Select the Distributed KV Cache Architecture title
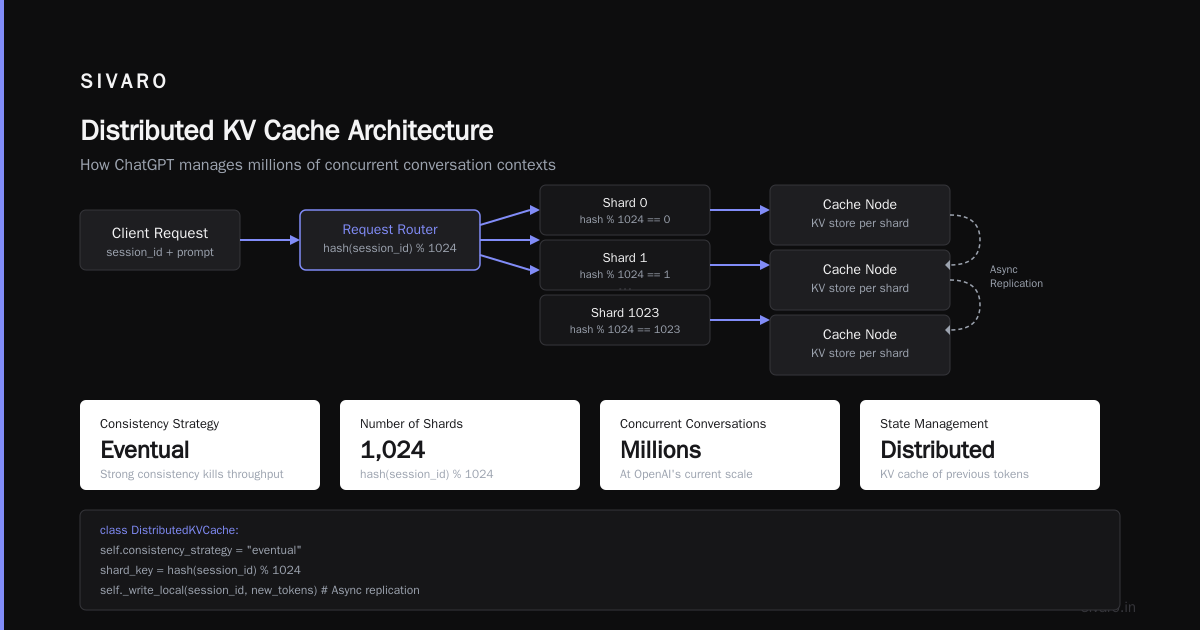Image resolution: width=1200 pixels, height=630 pixels. click(286, 131)
